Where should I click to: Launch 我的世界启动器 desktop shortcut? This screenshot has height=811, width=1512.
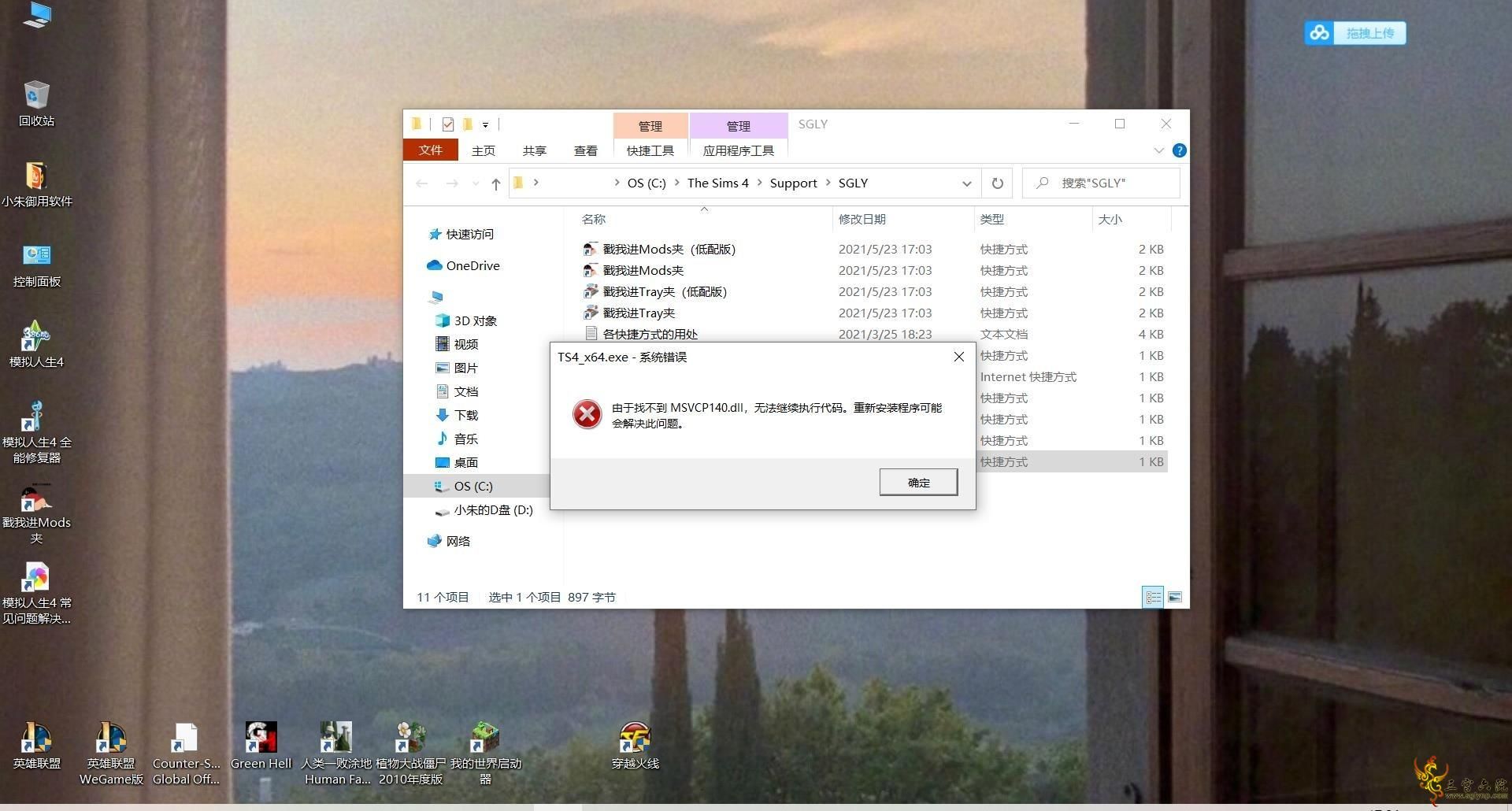pyautogui.click(x=485, y=754)
